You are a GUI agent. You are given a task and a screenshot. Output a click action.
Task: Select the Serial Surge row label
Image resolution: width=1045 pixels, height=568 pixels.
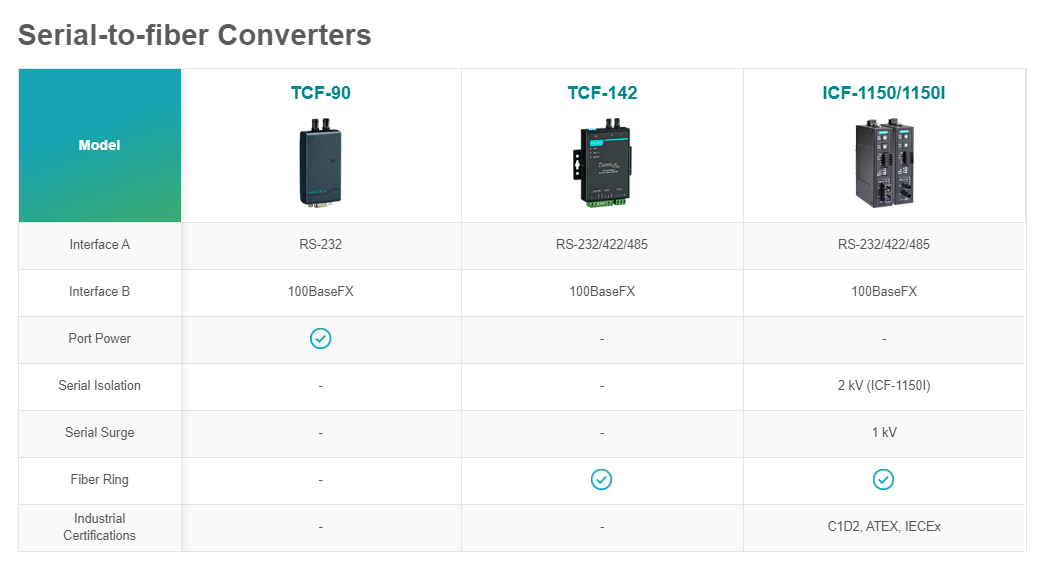[100, 433]
